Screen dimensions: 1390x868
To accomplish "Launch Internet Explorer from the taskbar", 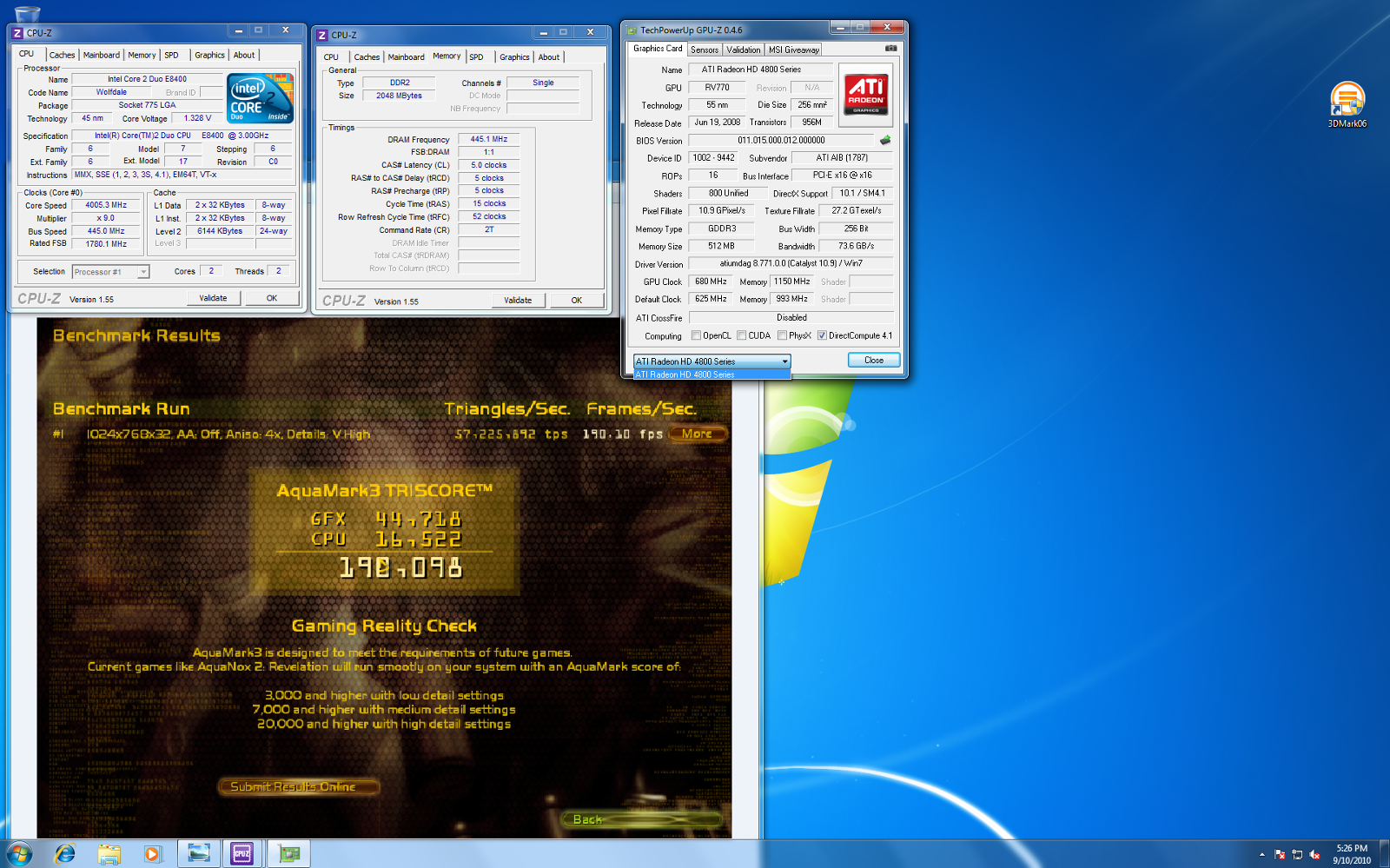I will pyautogui.click(x=65, y=854).
